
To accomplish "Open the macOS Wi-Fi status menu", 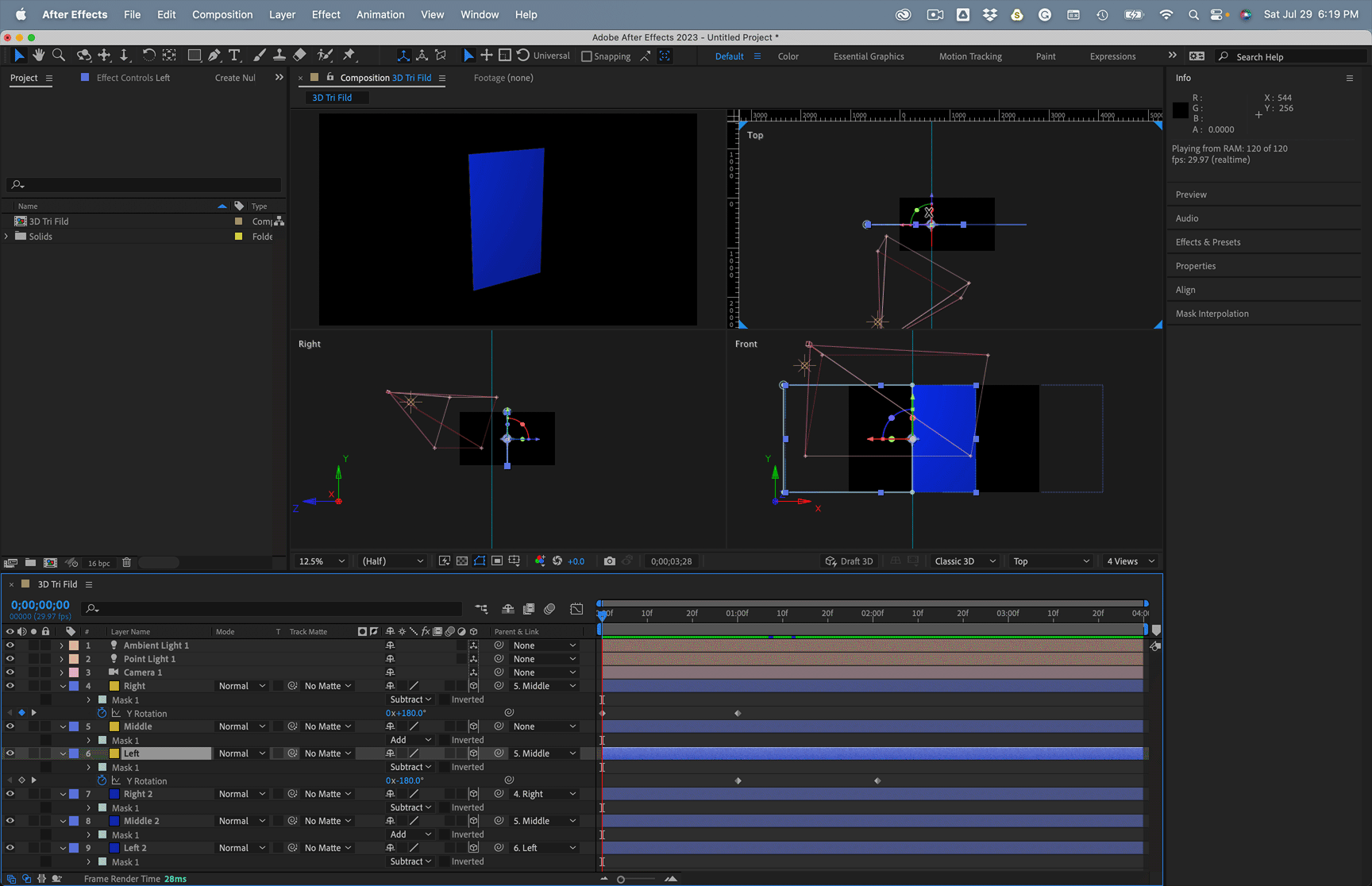I will (x=1166, y=14).
